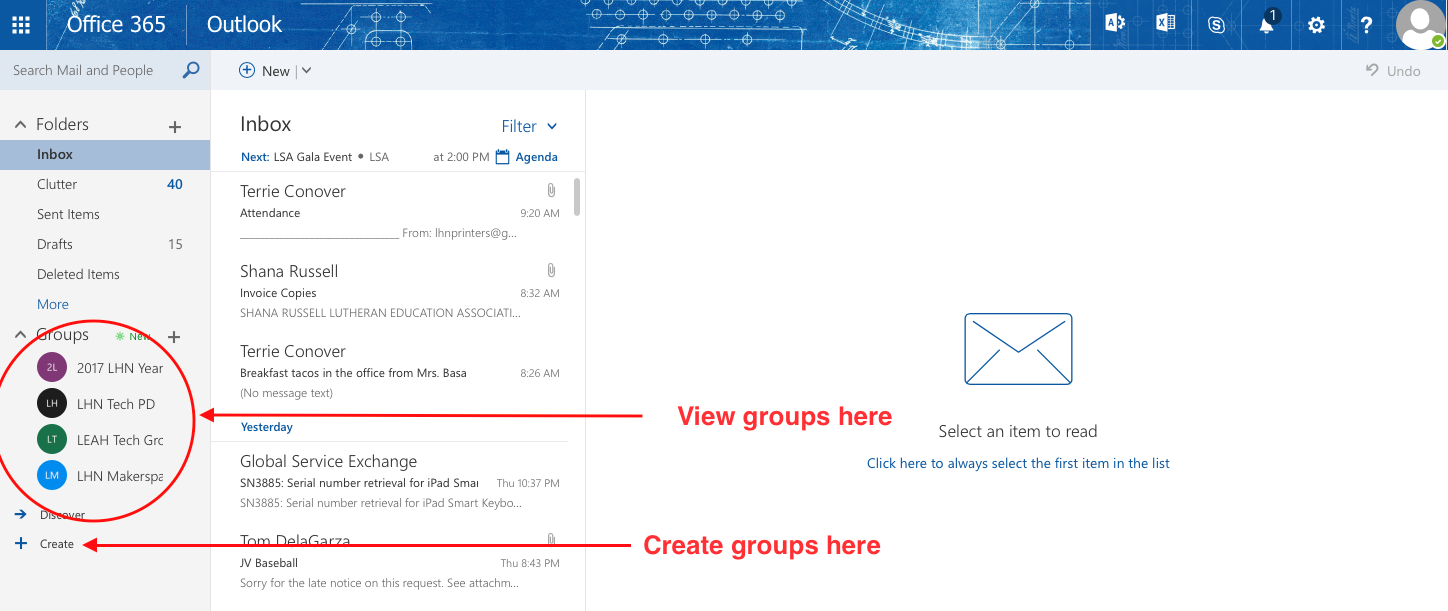The height and width of the screenshot is (611, 1448).
Task: Open the LEAH Tech group avatar
Action: [52, 440]
